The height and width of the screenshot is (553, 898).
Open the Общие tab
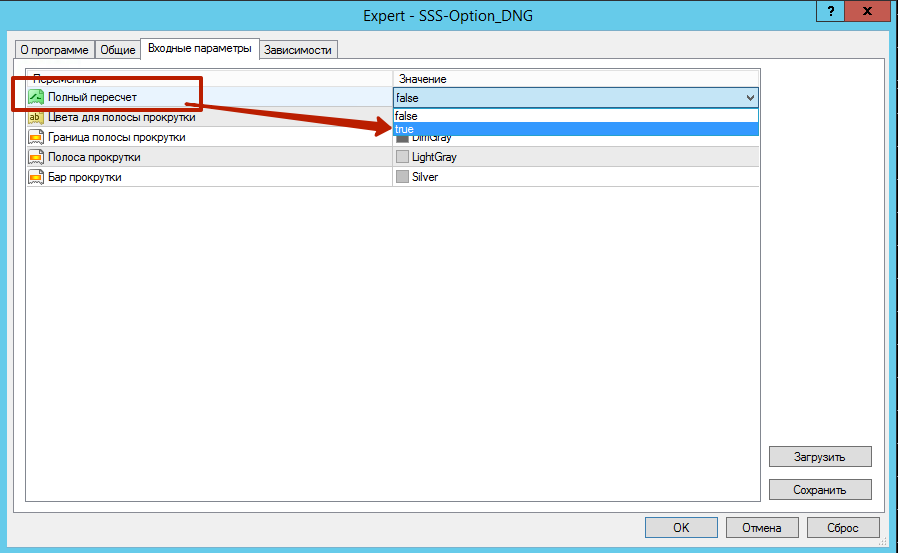tap(116, 50)
